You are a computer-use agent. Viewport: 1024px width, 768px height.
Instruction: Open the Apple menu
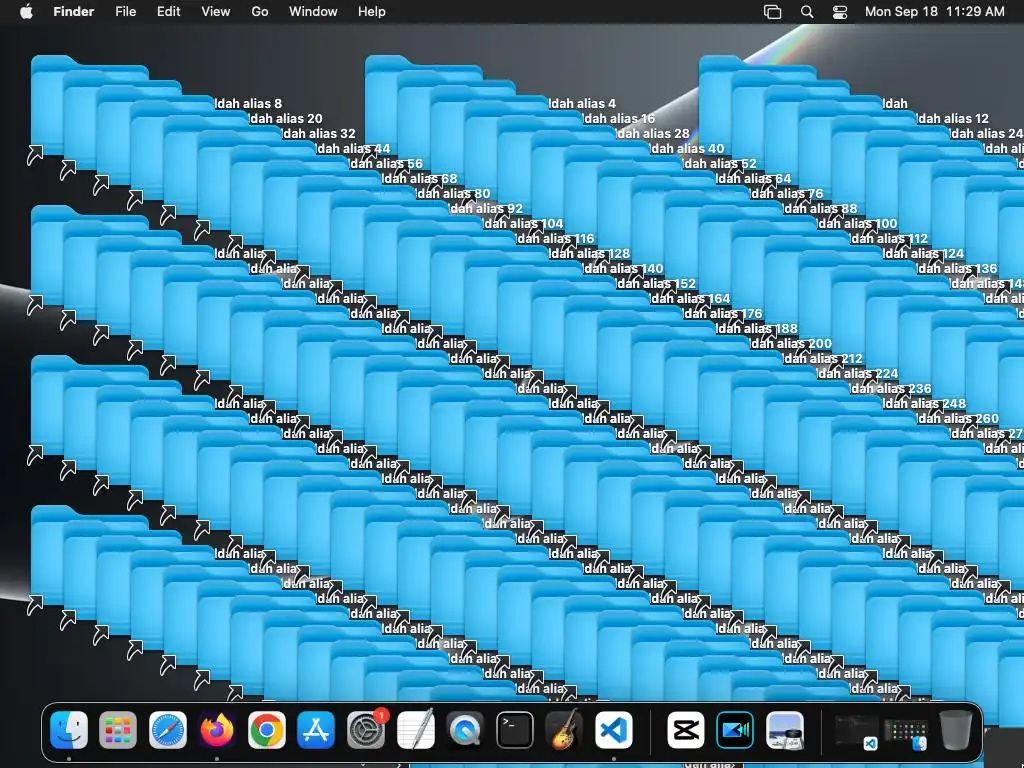point(26,12)
